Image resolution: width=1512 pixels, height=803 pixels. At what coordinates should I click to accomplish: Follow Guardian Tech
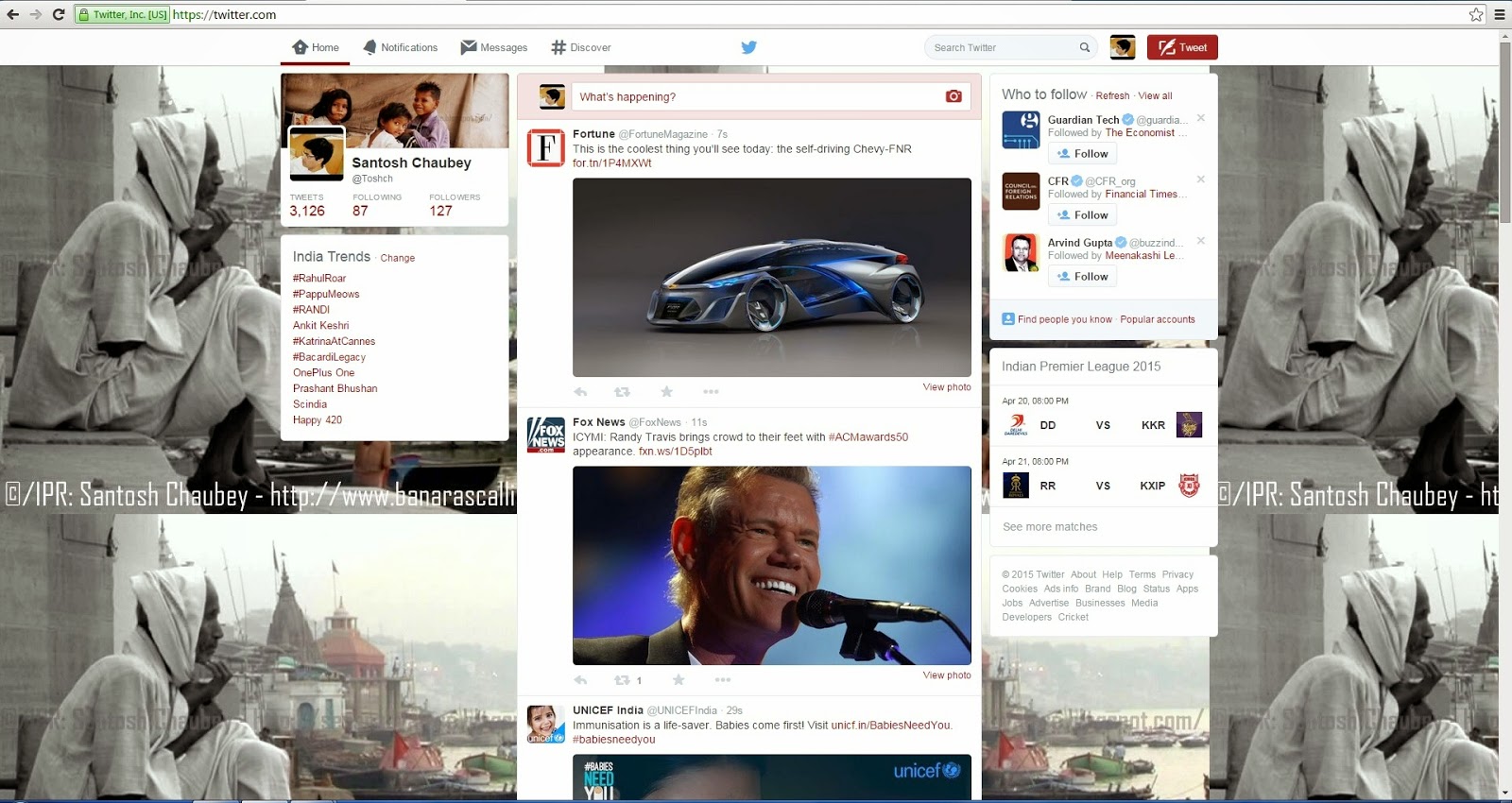(x=1082, y=154)
